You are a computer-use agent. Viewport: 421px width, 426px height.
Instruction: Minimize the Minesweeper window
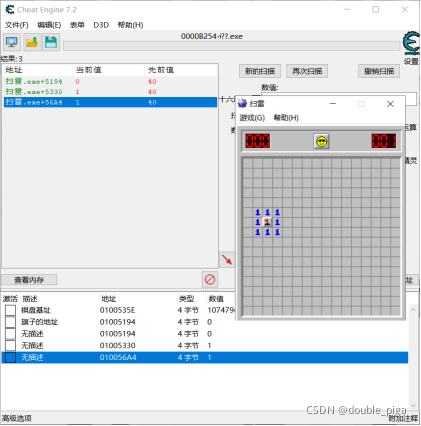pyautogui.click(x=333, y=104)
